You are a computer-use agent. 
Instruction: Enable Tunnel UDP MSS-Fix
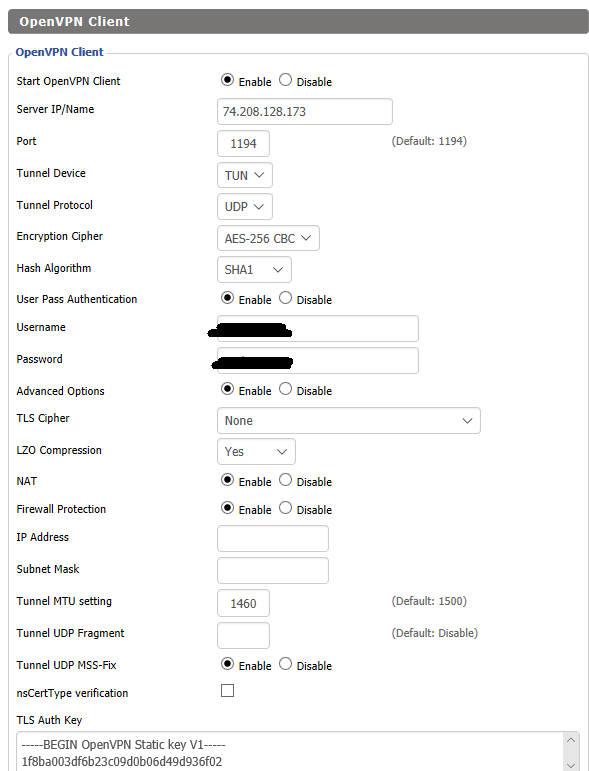point(227,663)
